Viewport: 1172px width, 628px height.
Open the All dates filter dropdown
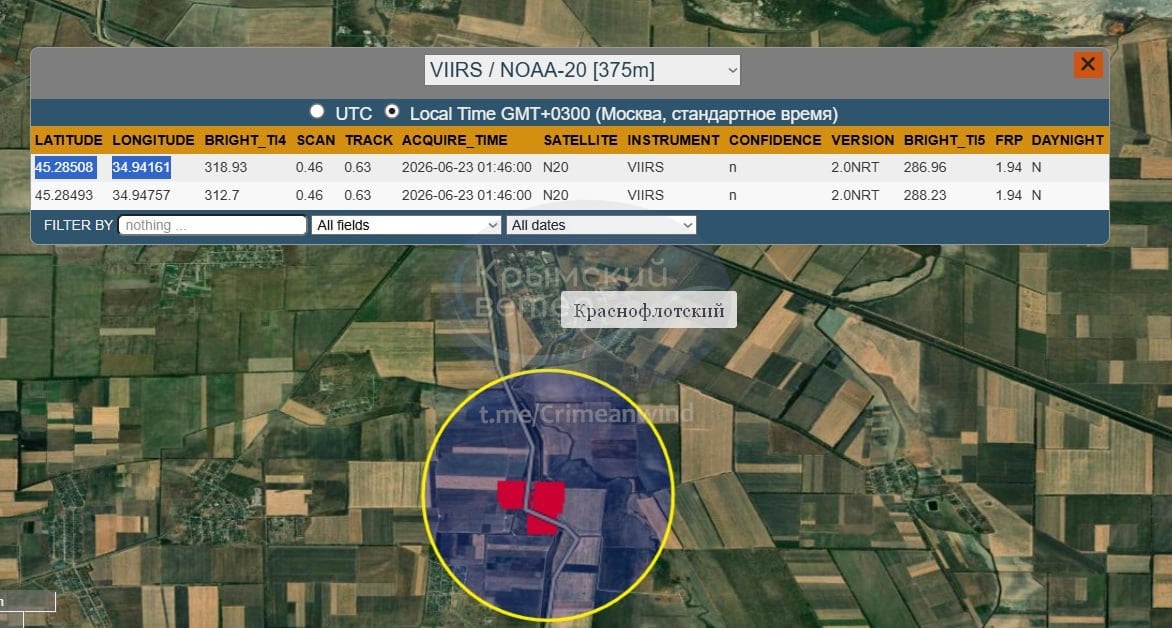tap(601, 225)
